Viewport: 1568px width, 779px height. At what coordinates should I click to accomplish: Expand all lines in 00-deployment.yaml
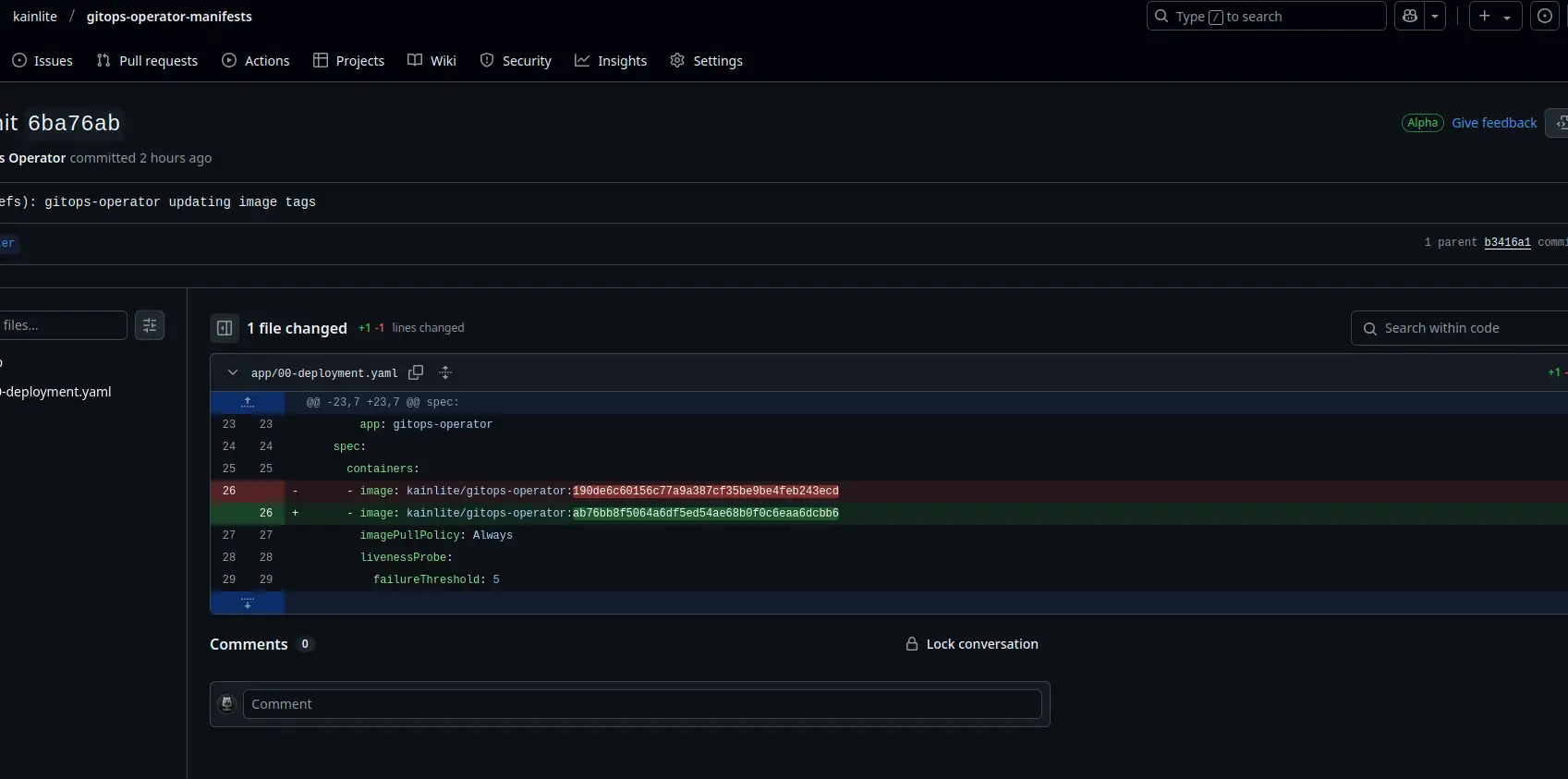pos(445,372)
